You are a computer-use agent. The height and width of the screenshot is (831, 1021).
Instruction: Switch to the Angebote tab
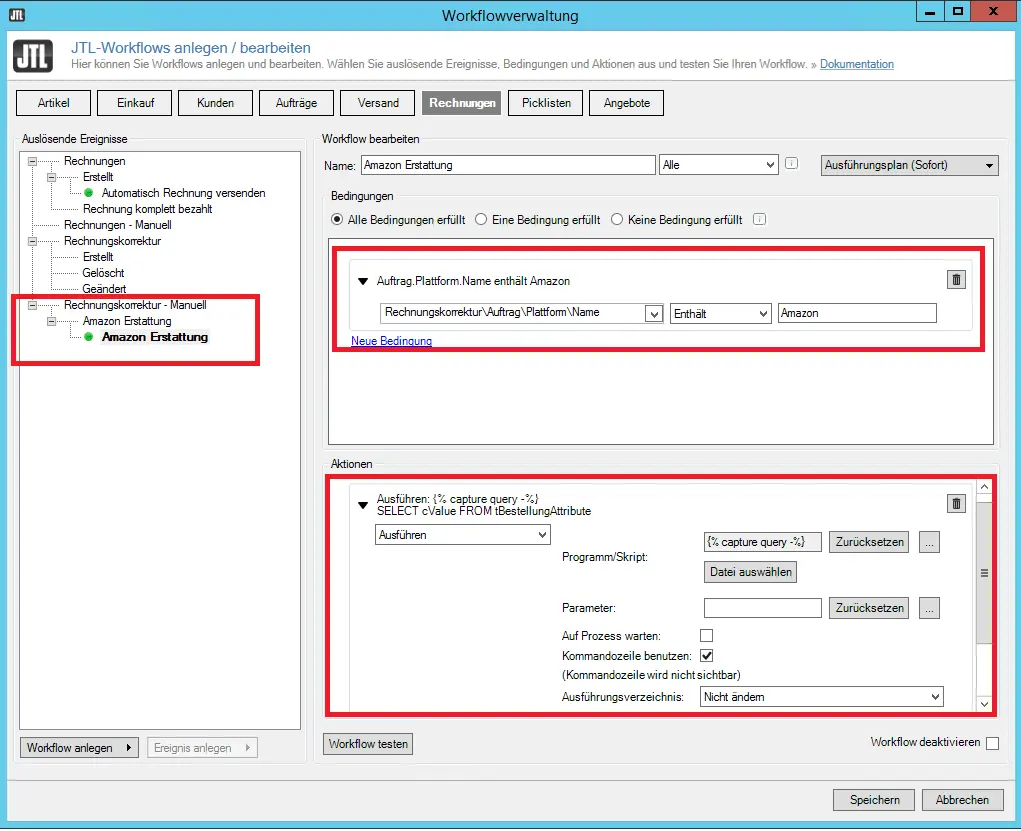pos(626,103)
